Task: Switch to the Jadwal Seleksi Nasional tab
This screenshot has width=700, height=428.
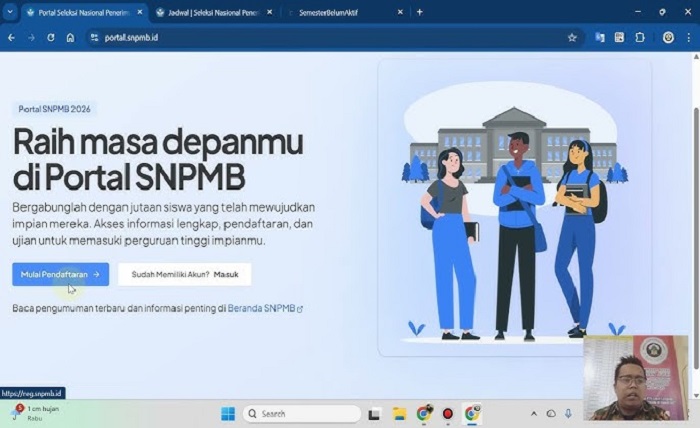Action: [x=213, y=12]
